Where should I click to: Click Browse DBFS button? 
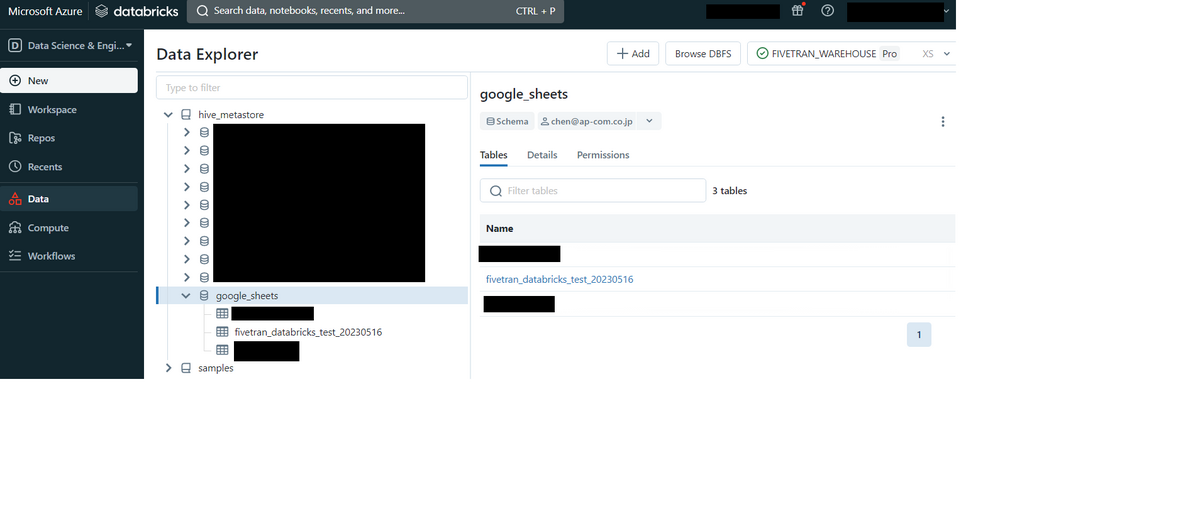click(703, 54)
